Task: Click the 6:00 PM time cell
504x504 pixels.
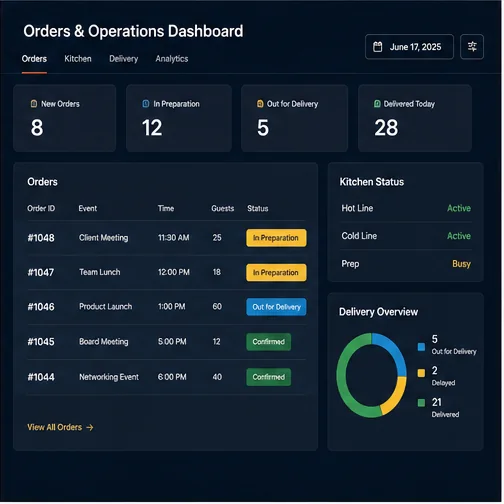Action: pyautogui.click(x=173, y=378)
